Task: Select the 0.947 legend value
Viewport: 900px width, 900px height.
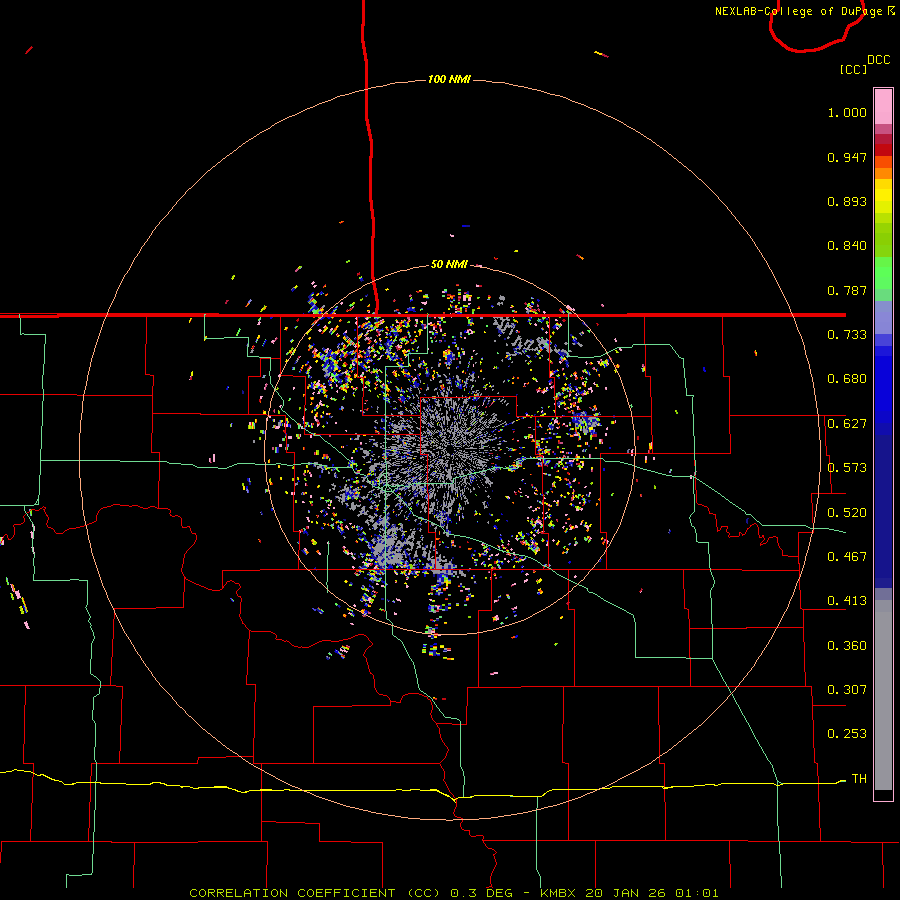Action: coord(847,157)
